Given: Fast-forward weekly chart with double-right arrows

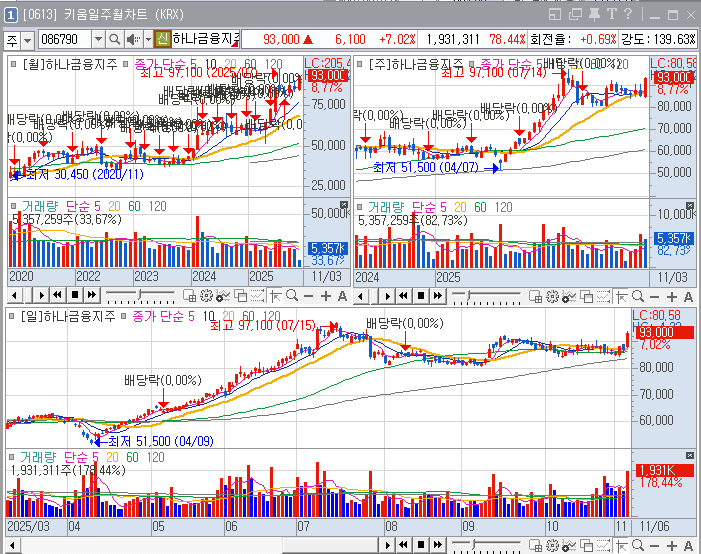Looking at the screenshot, I should pyautogui.click(x=438, y=296).
